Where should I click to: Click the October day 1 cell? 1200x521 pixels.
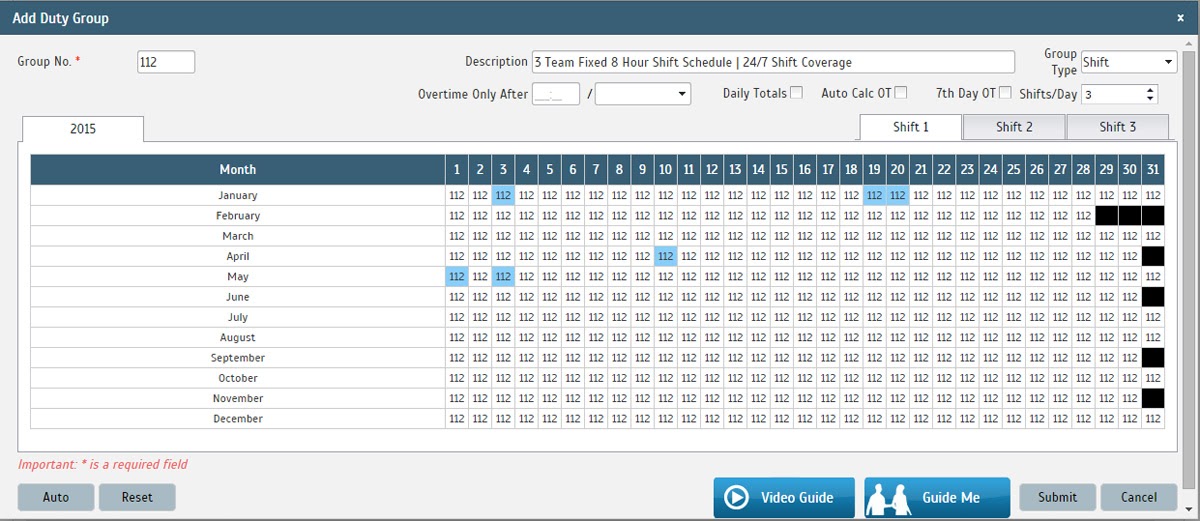pos(457,378)
